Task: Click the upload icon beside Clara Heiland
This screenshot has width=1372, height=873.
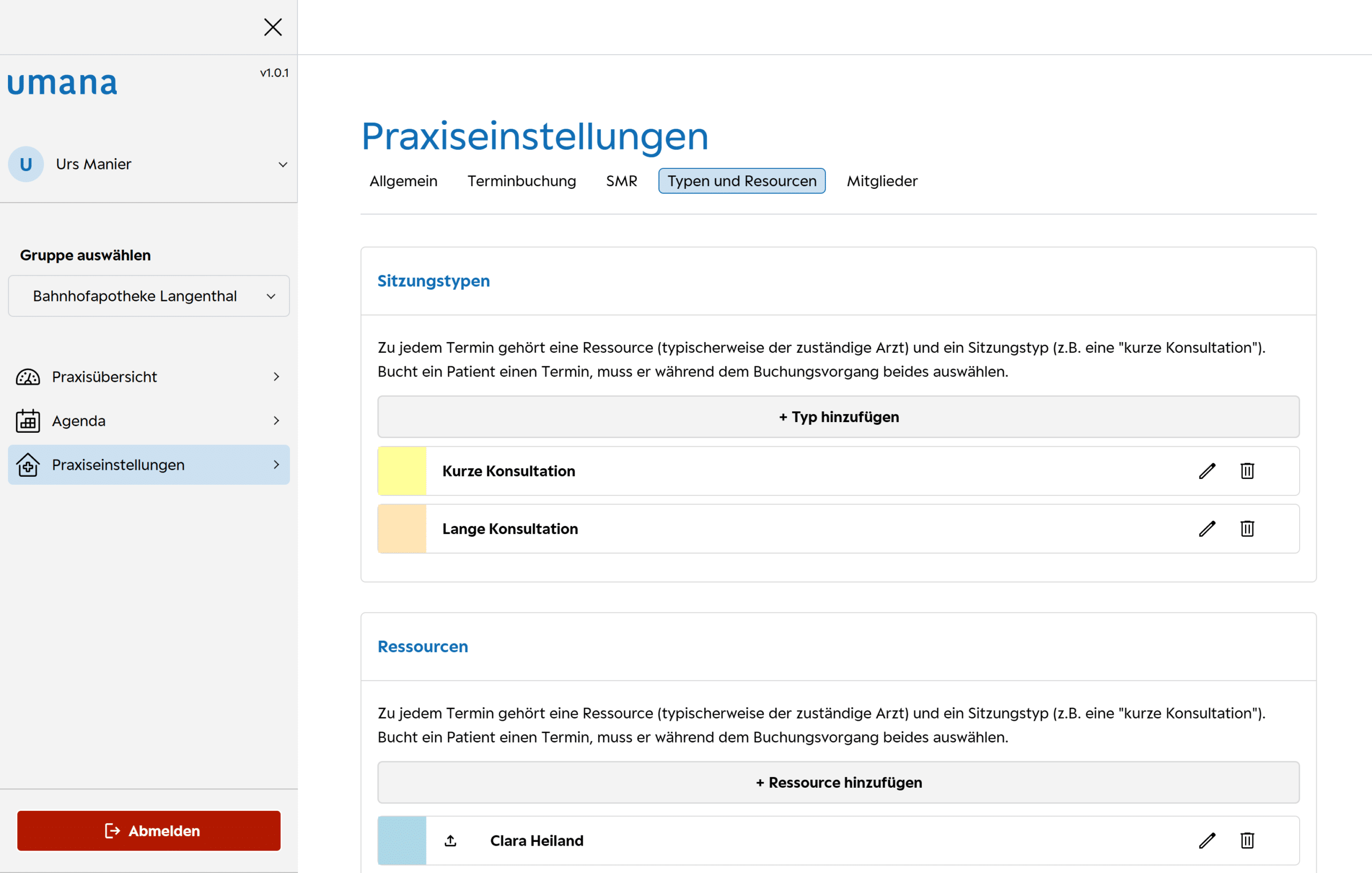Action: tap(451, 840)
